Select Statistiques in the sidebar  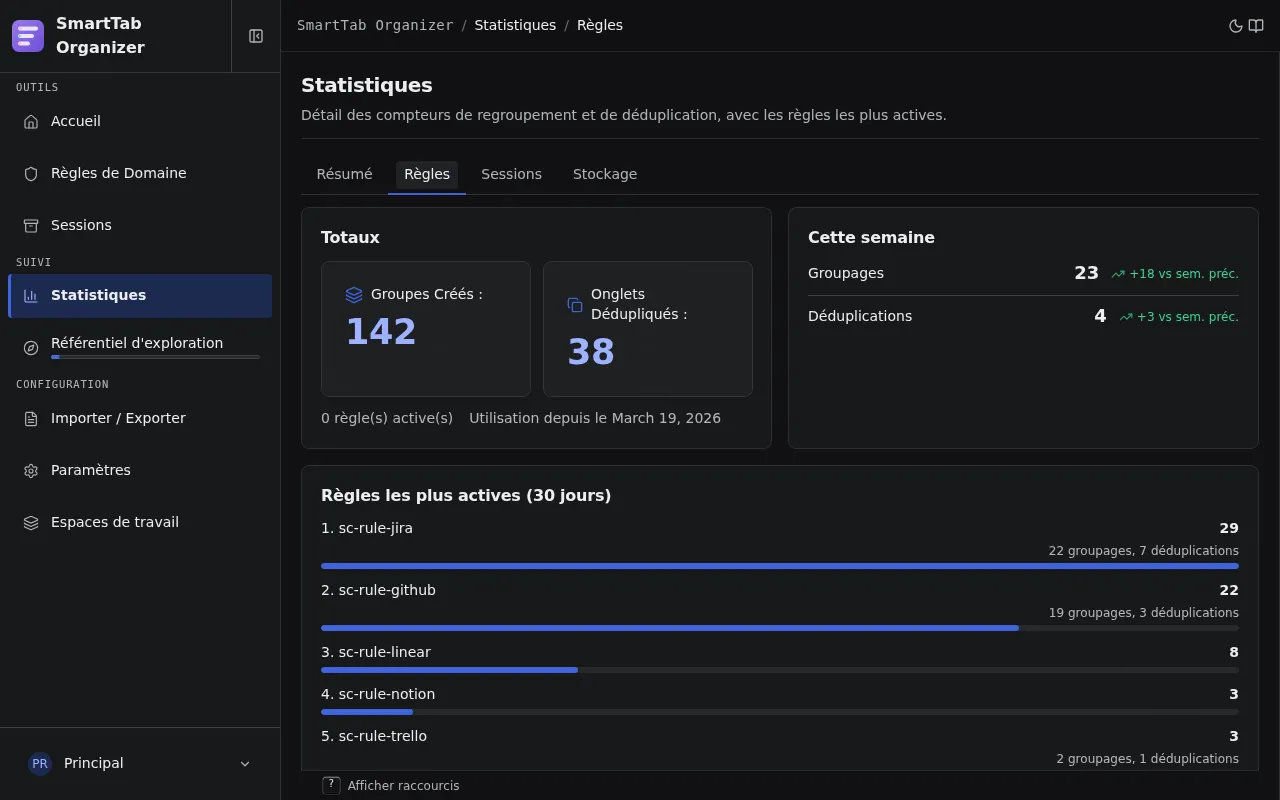click(x=140, y=296)
